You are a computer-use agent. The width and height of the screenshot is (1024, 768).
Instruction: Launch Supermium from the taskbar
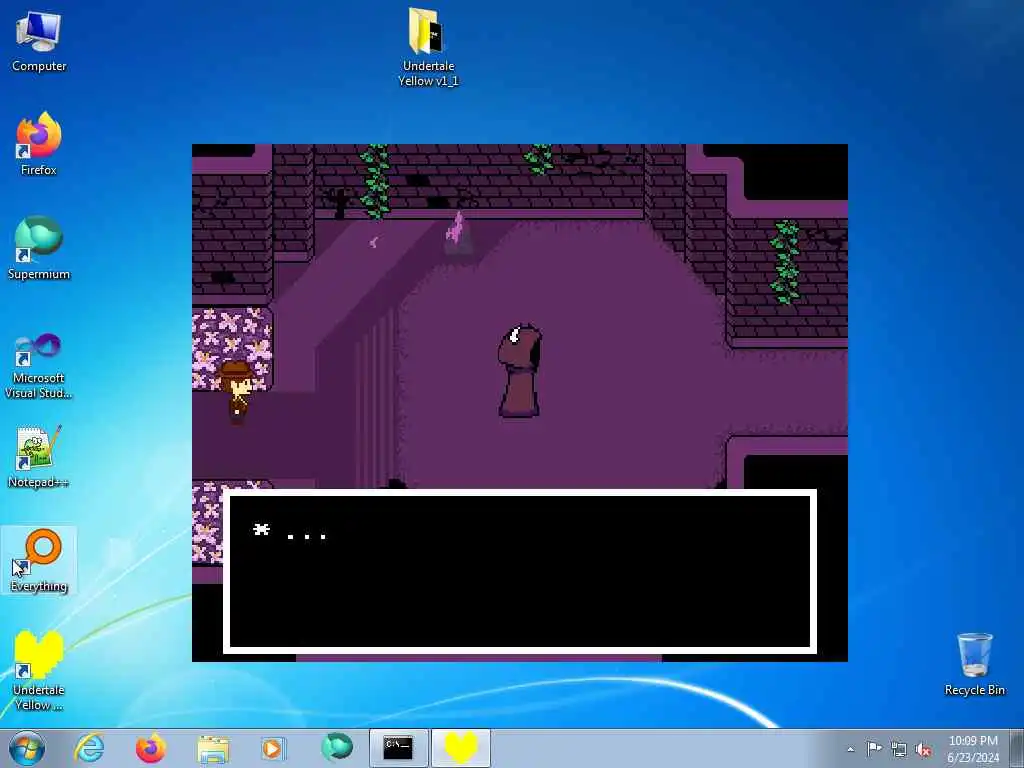coord(337,748)
